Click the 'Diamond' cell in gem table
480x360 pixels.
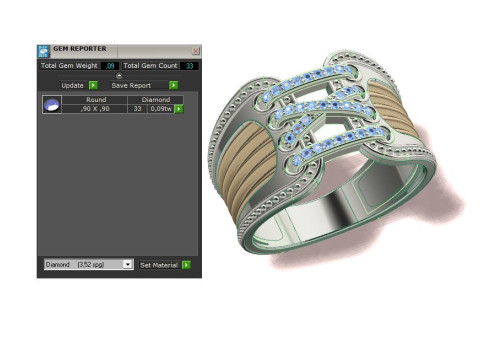156,100
